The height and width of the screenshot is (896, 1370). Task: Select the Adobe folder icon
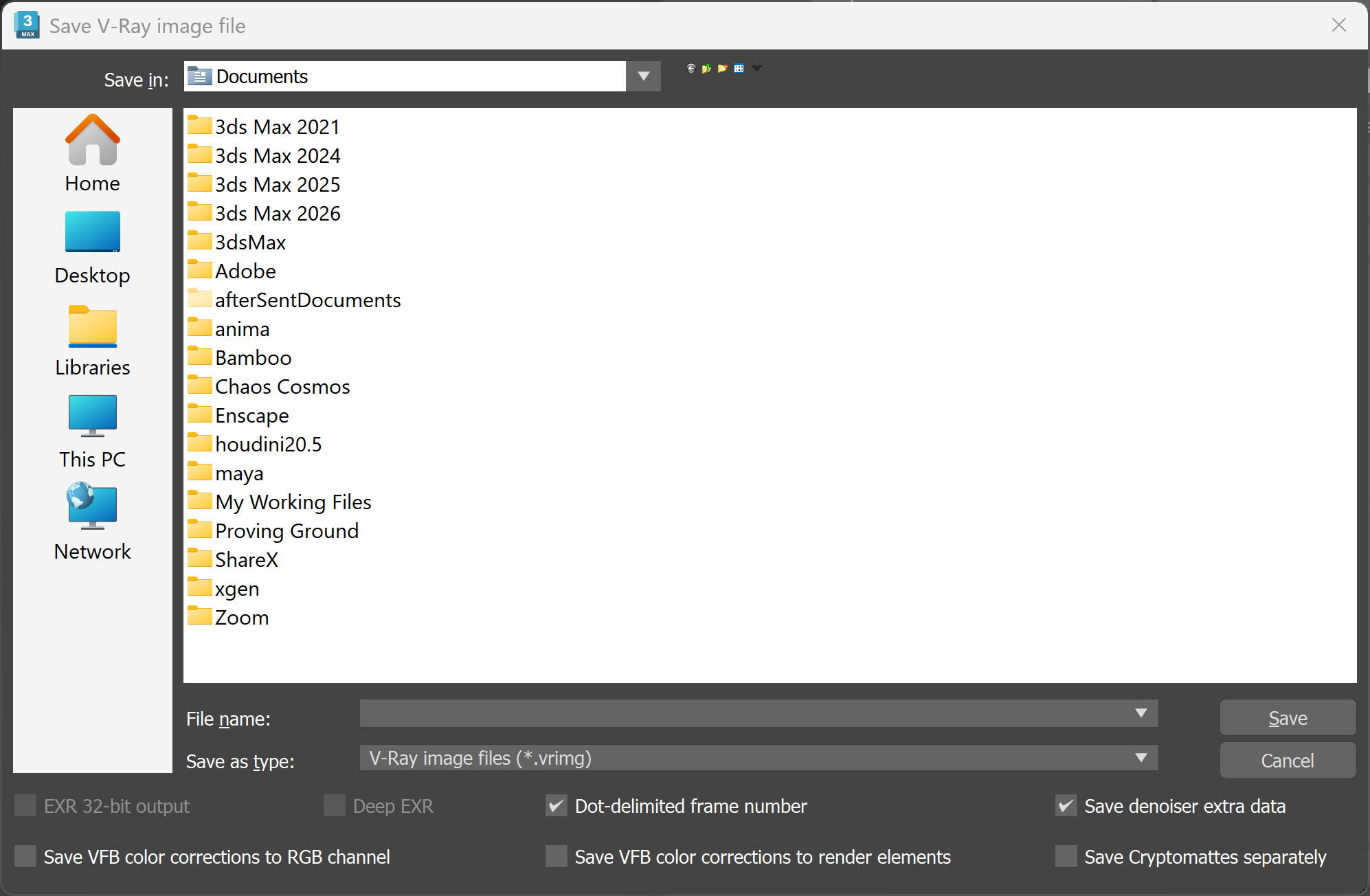pos(200,270)
